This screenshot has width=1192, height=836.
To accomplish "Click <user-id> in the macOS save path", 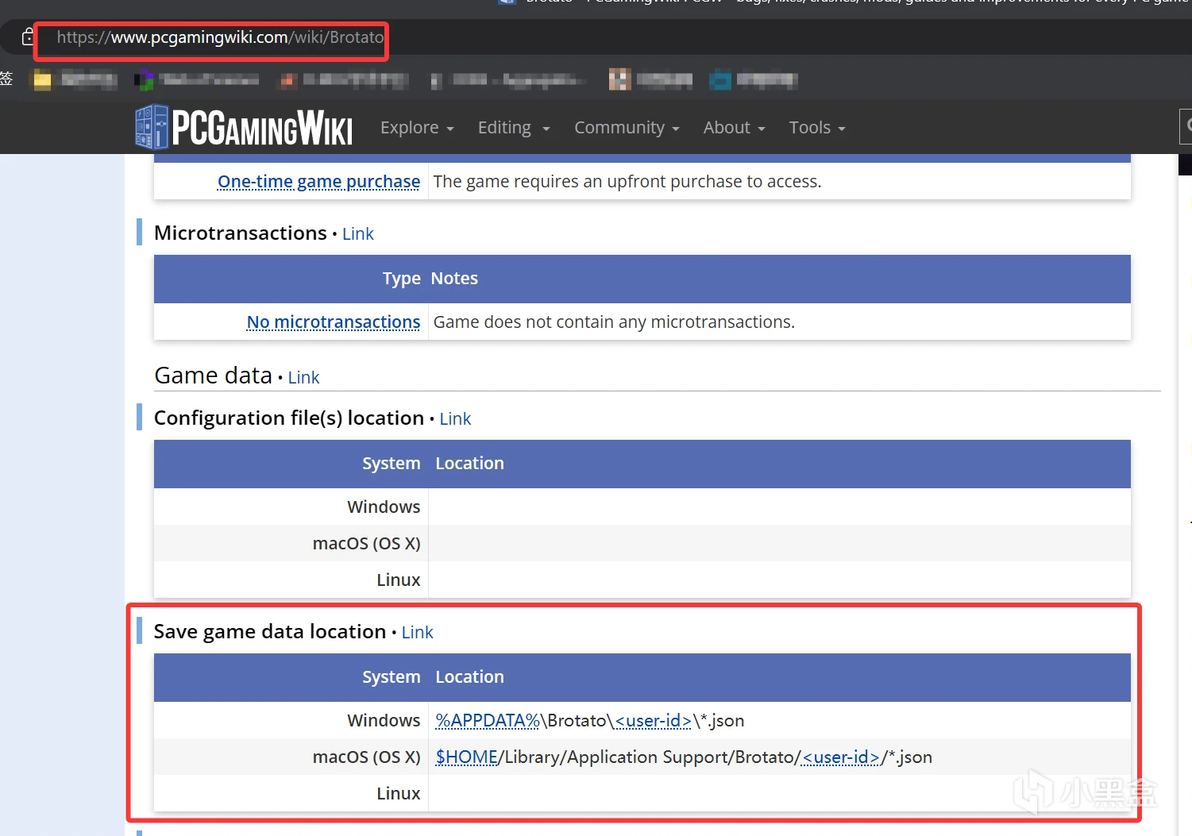I will point(841,757).
